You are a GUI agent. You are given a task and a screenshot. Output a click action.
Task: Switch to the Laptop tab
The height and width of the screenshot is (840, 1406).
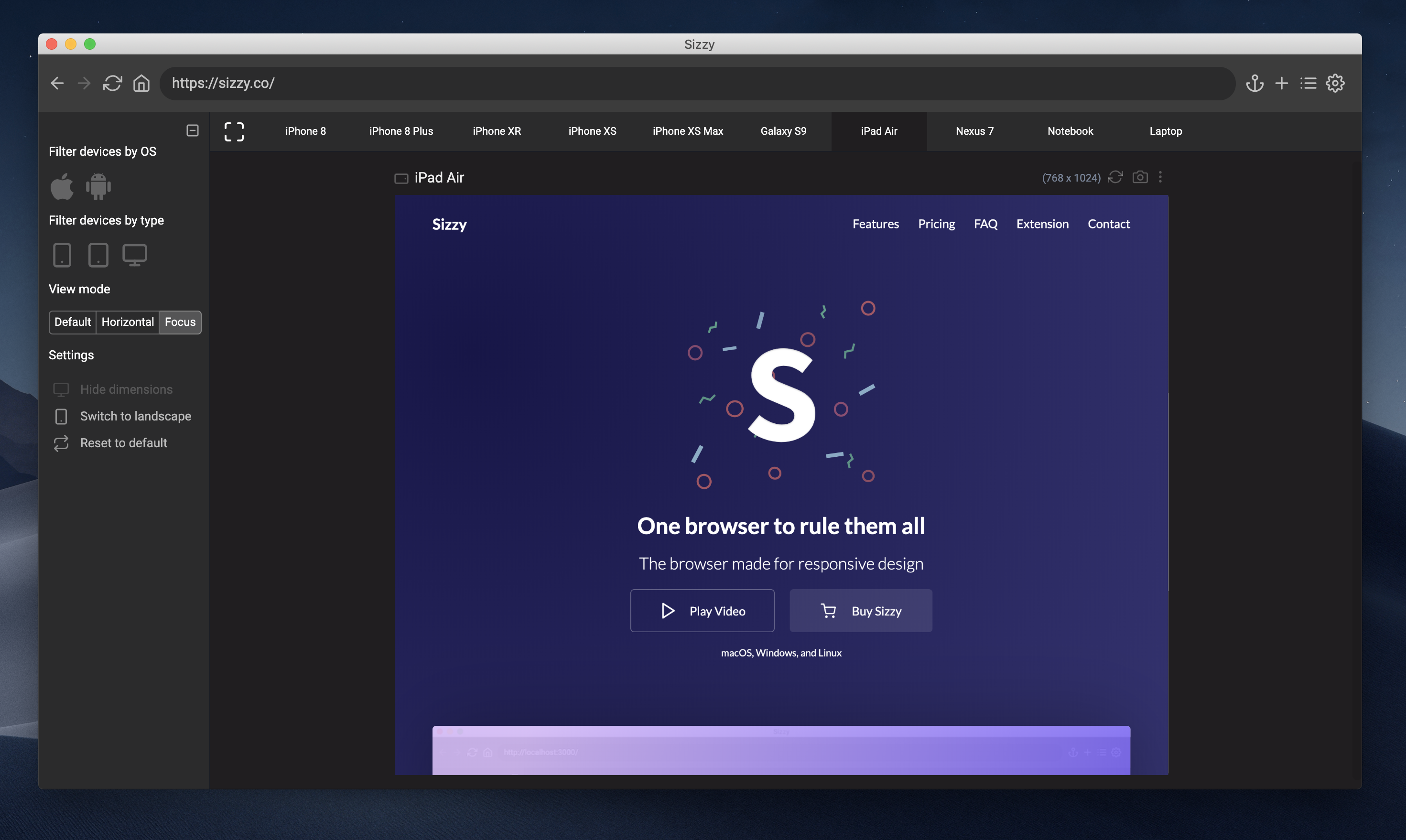(1166, 131)
